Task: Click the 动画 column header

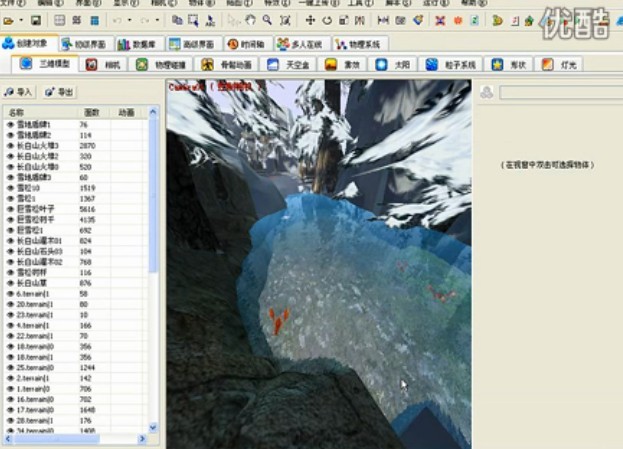Action: click(126, 113)
